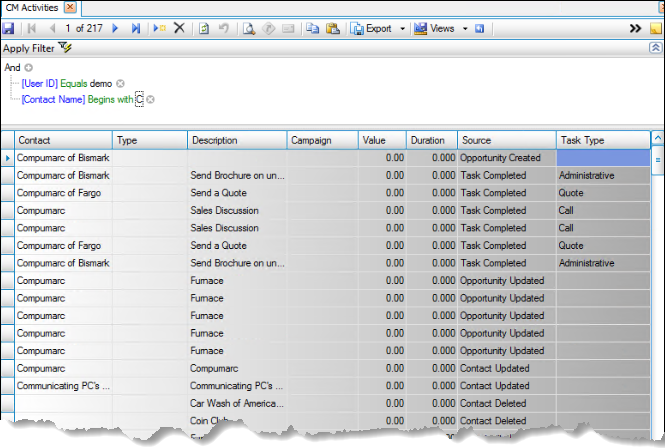Sort by the Description column header
The height and width of the screenshot is (448, 665).
point(237,140)
